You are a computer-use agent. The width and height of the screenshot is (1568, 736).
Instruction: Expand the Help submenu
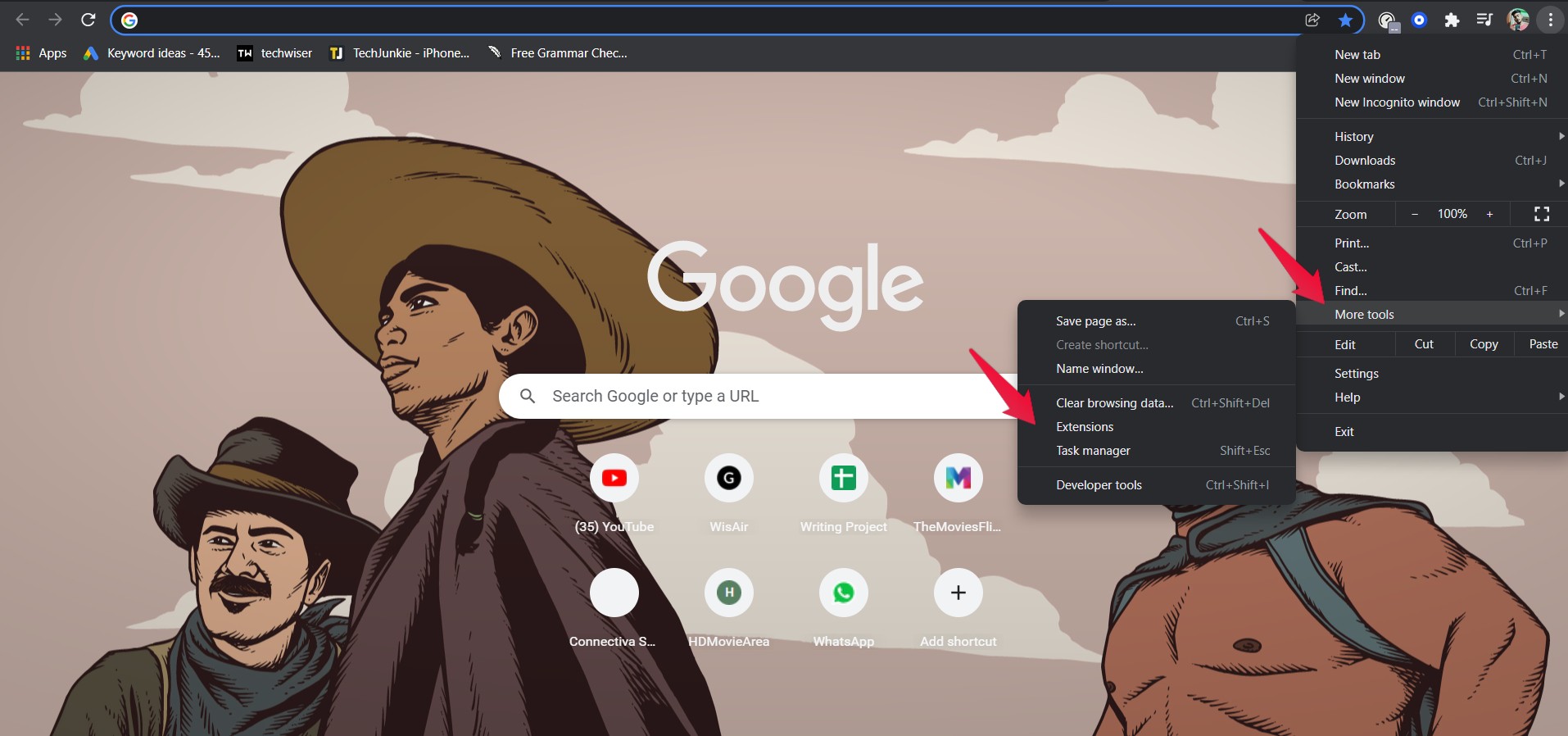click(x=1432, y=398)
